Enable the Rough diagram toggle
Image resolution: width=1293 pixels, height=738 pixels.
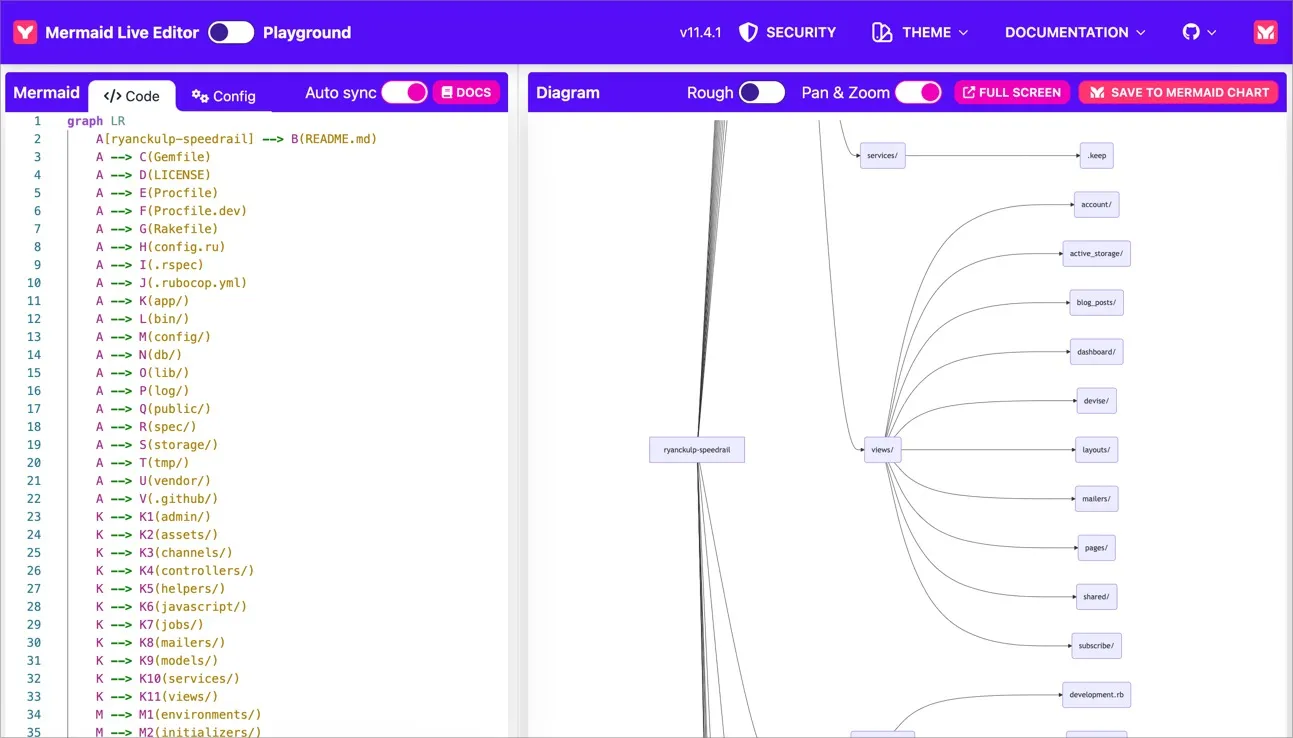point(762,93)
